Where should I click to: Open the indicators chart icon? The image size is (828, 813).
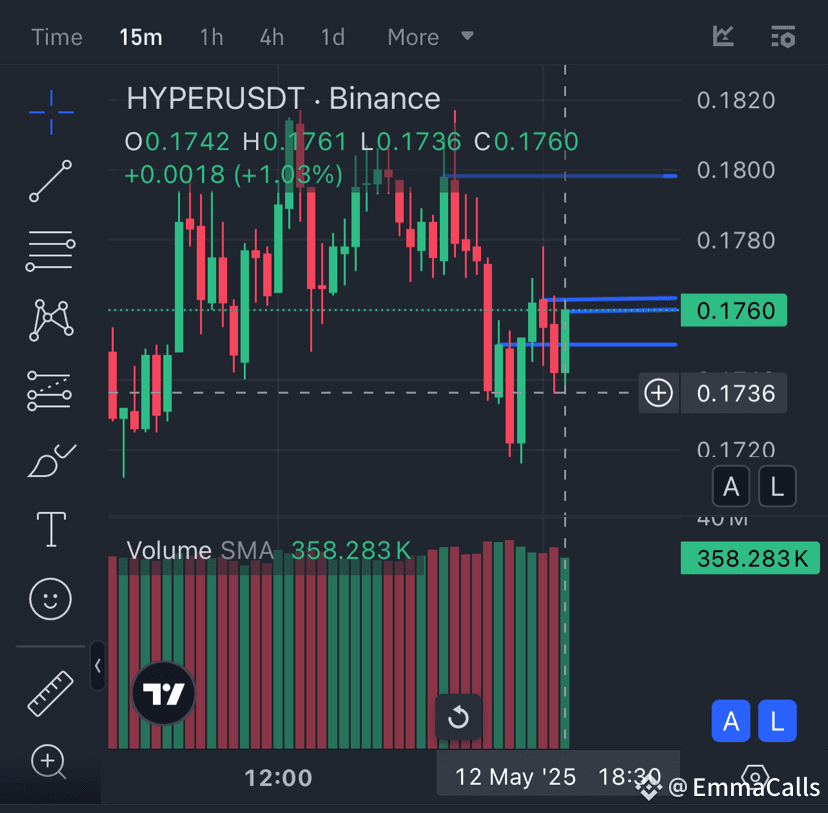click(722, 36)
